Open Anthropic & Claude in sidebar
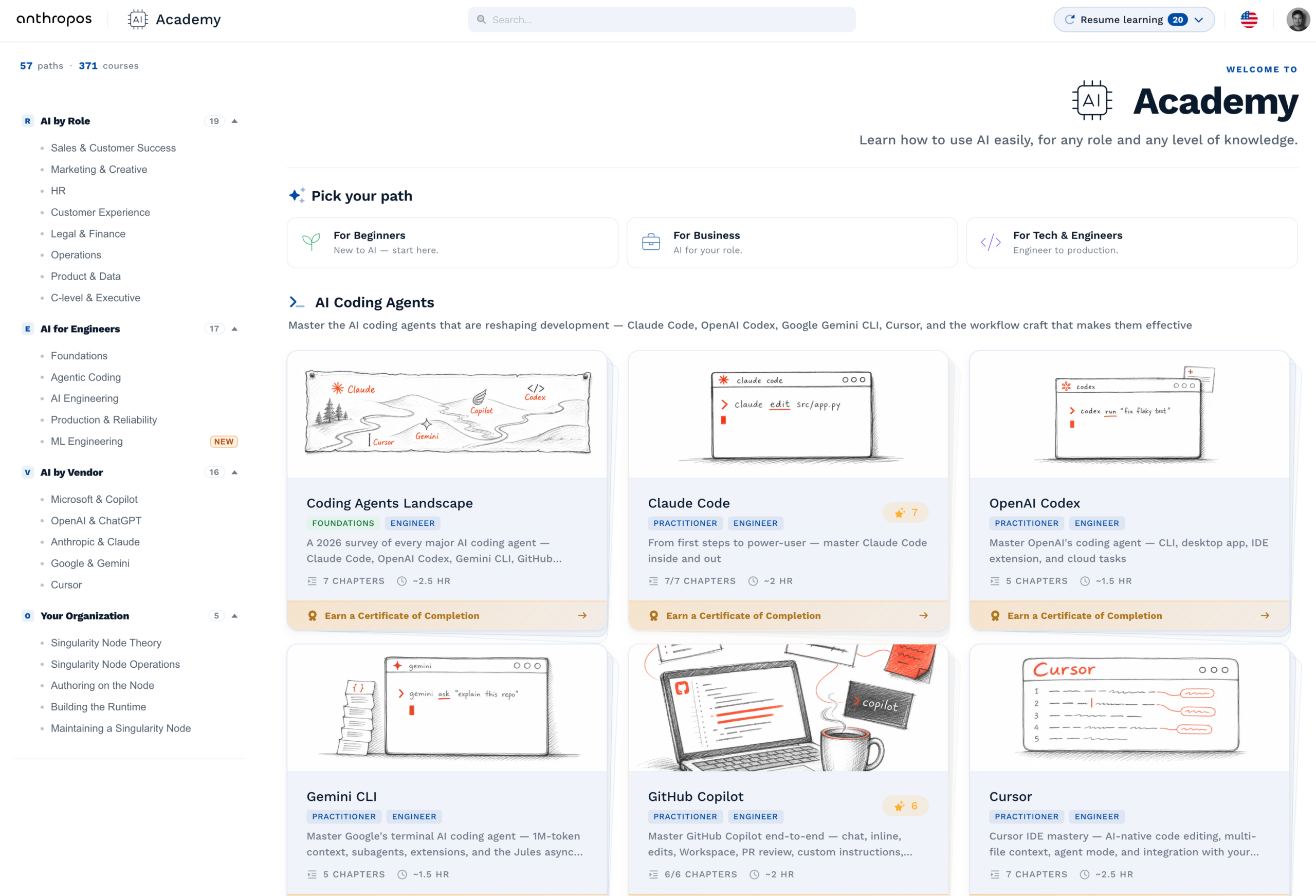This screenshot has width=1316, height=896. 95,542
